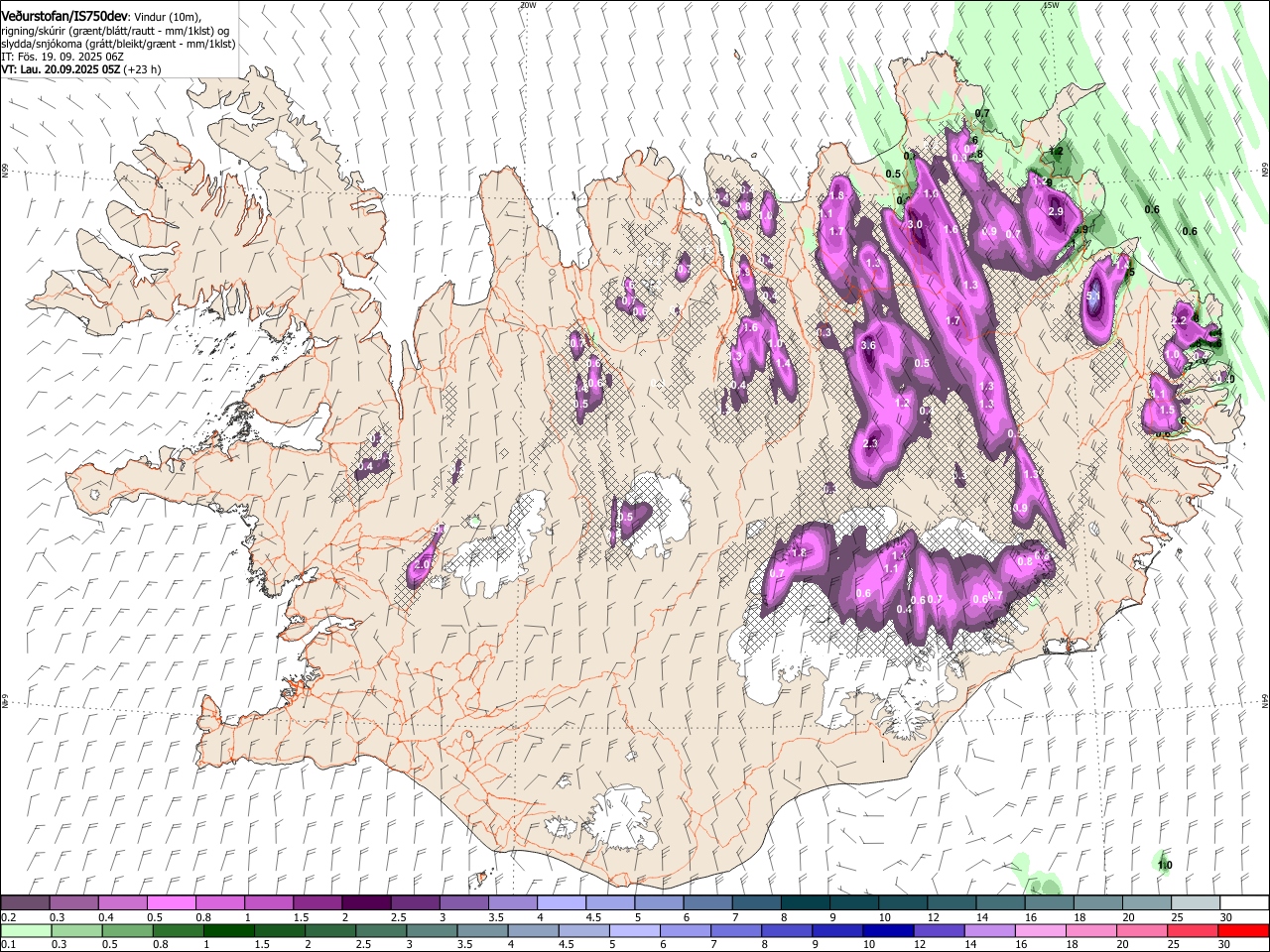Viewport: 1270px width, 952px height.
Task: Click the 'VT: Lau. 20.09.2025 05Z' valid time
Action: click(62, 69)
